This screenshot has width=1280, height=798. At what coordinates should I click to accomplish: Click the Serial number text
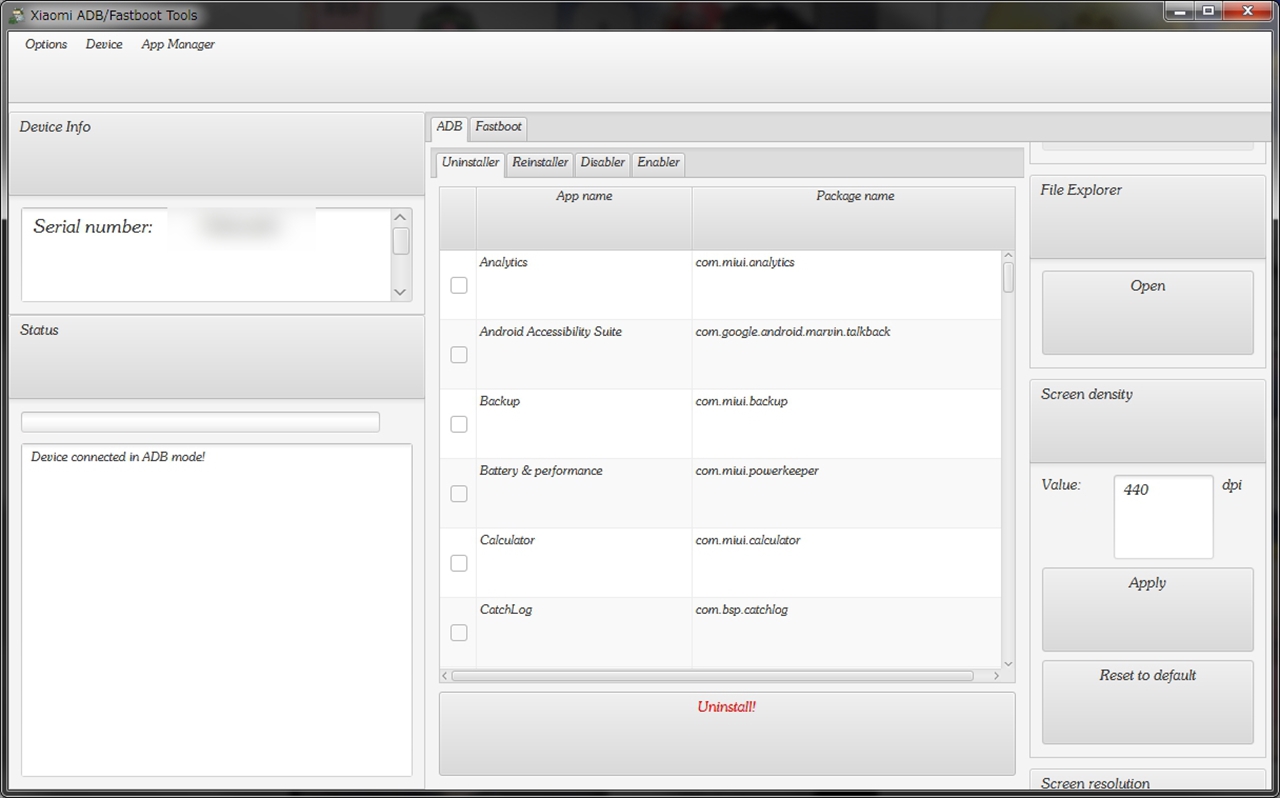(93, 227)
